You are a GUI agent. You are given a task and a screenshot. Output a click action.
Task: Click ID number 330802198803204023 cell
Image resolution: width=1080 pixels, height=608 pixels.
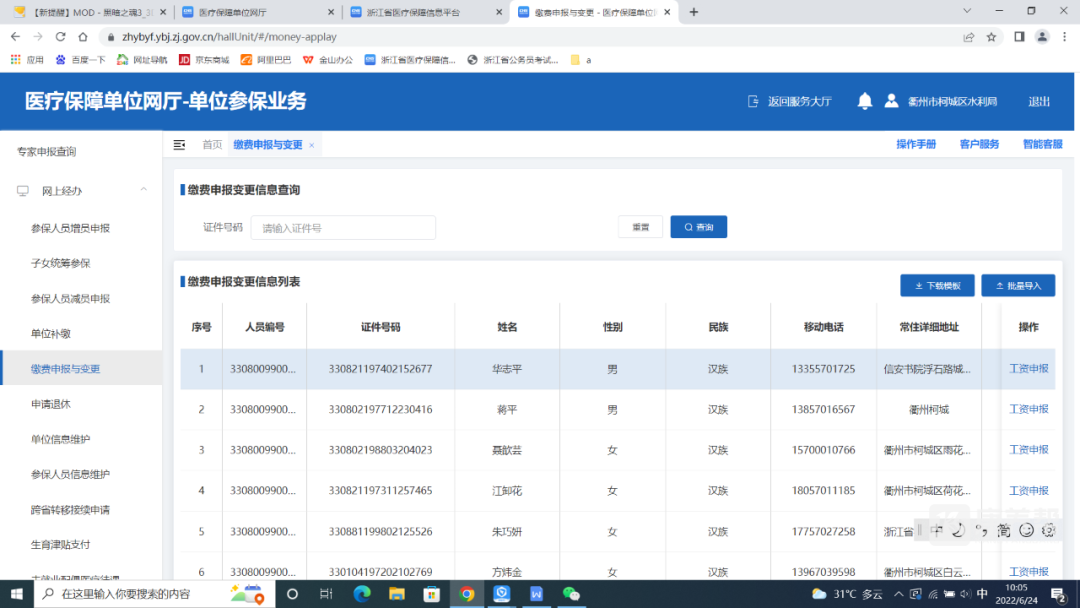[x=380, y=450]
